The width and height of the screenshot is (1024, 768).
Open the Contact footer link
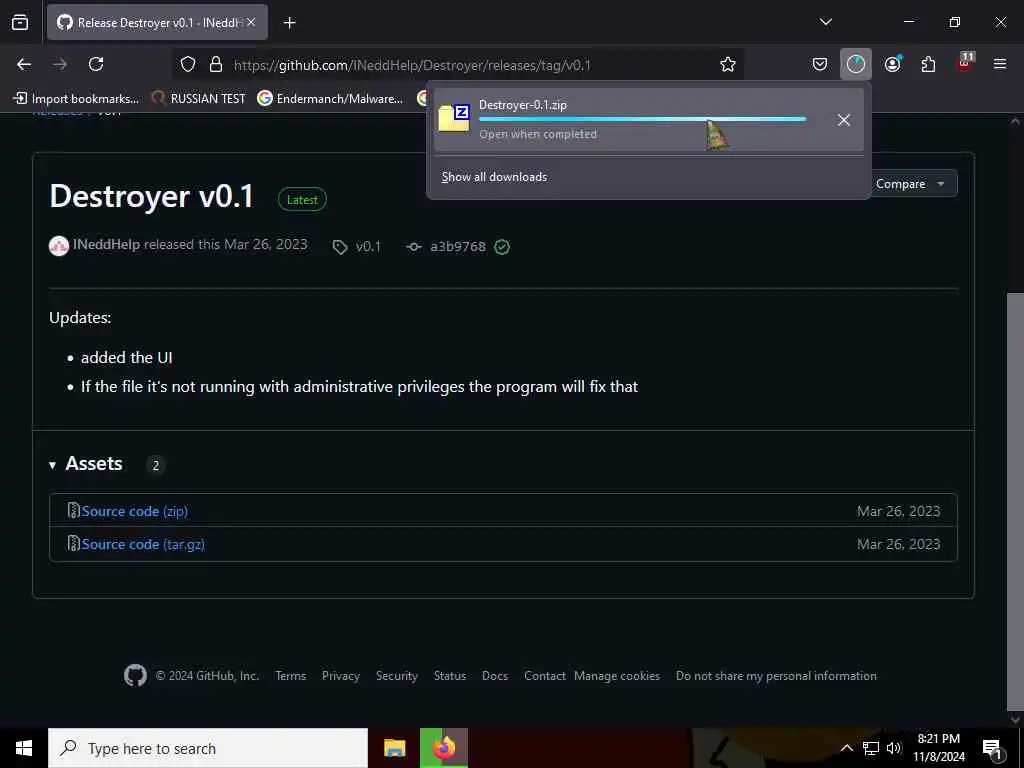click(x=545, y=676)
